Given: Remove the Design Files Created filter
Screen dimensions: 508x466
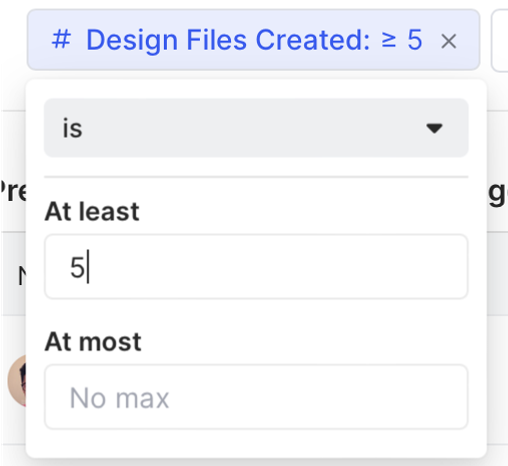Looking at the screenshot, I should (448, 42).
